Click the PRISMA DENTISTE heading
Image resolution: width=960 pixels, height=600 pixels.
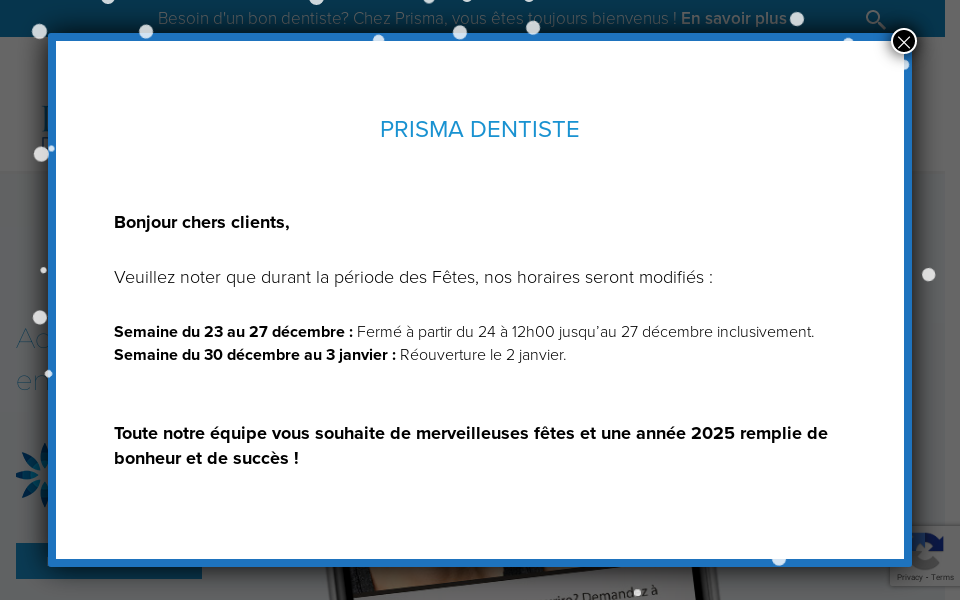pos(480,129)
